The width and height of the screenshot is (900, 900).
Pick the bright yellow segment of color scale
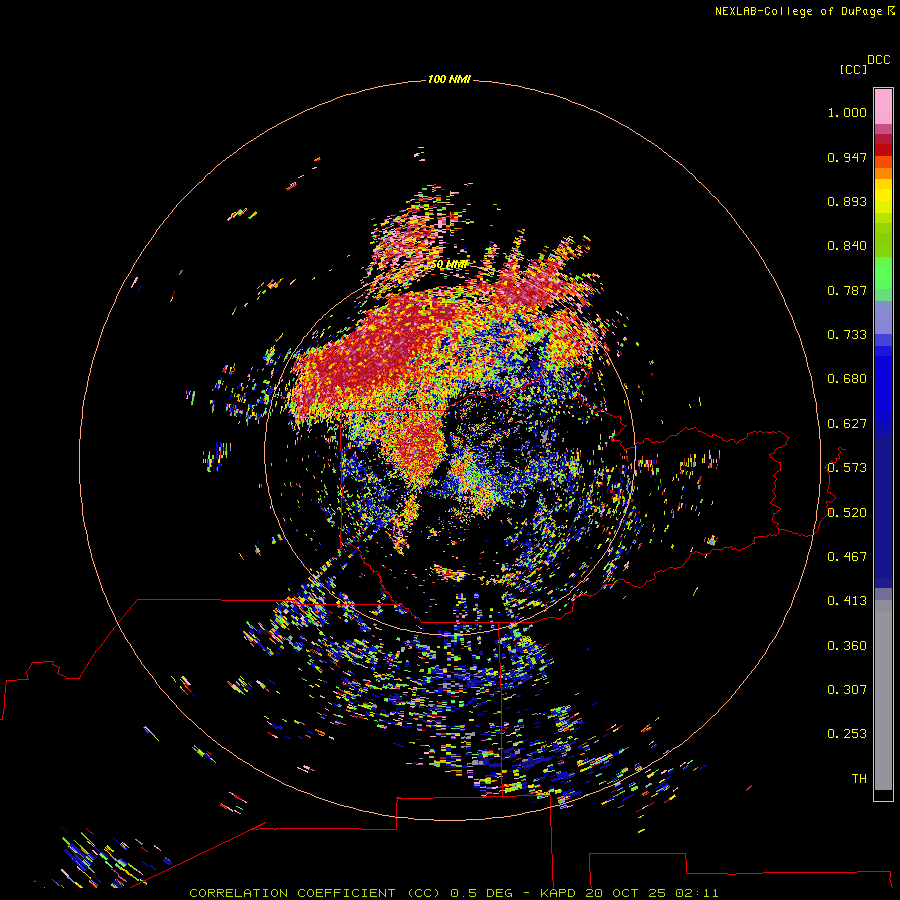click(x=883, y=197)
